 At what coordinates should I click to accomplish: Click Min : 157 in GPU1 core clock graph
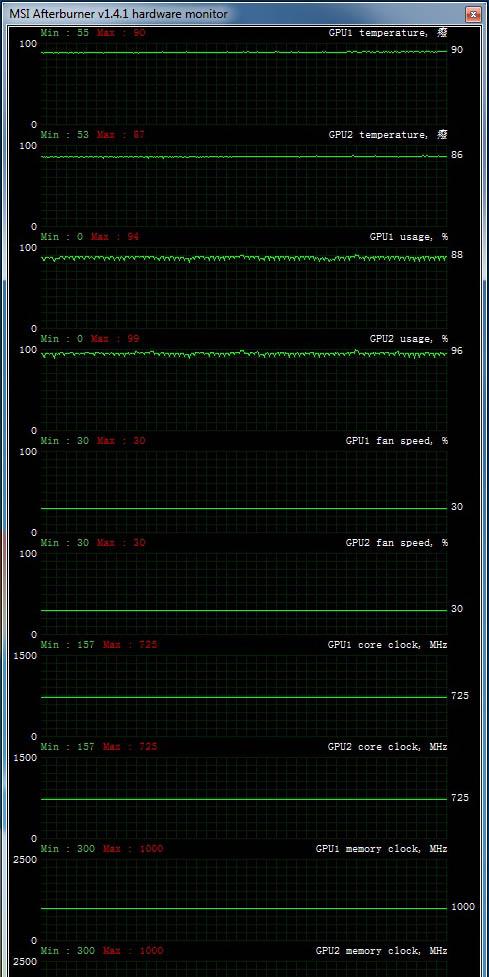[68, 645]
